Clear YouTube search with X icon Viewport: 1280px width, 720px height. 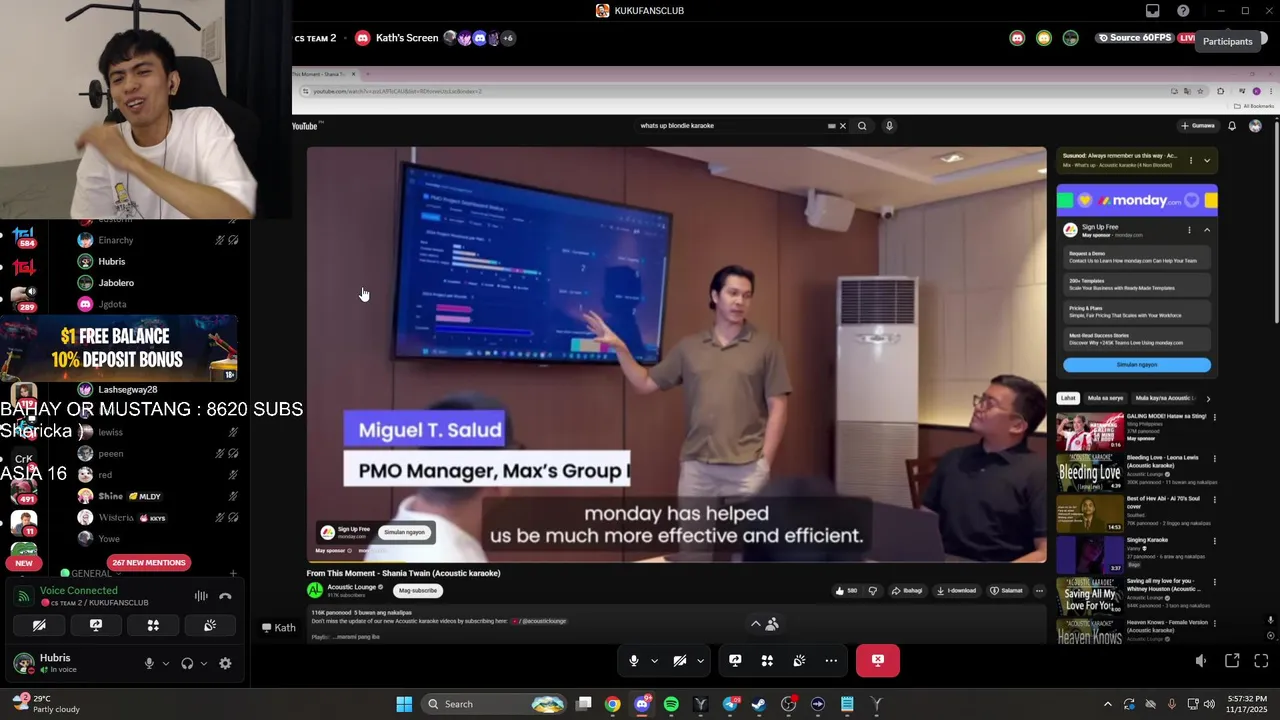[842, 126]
